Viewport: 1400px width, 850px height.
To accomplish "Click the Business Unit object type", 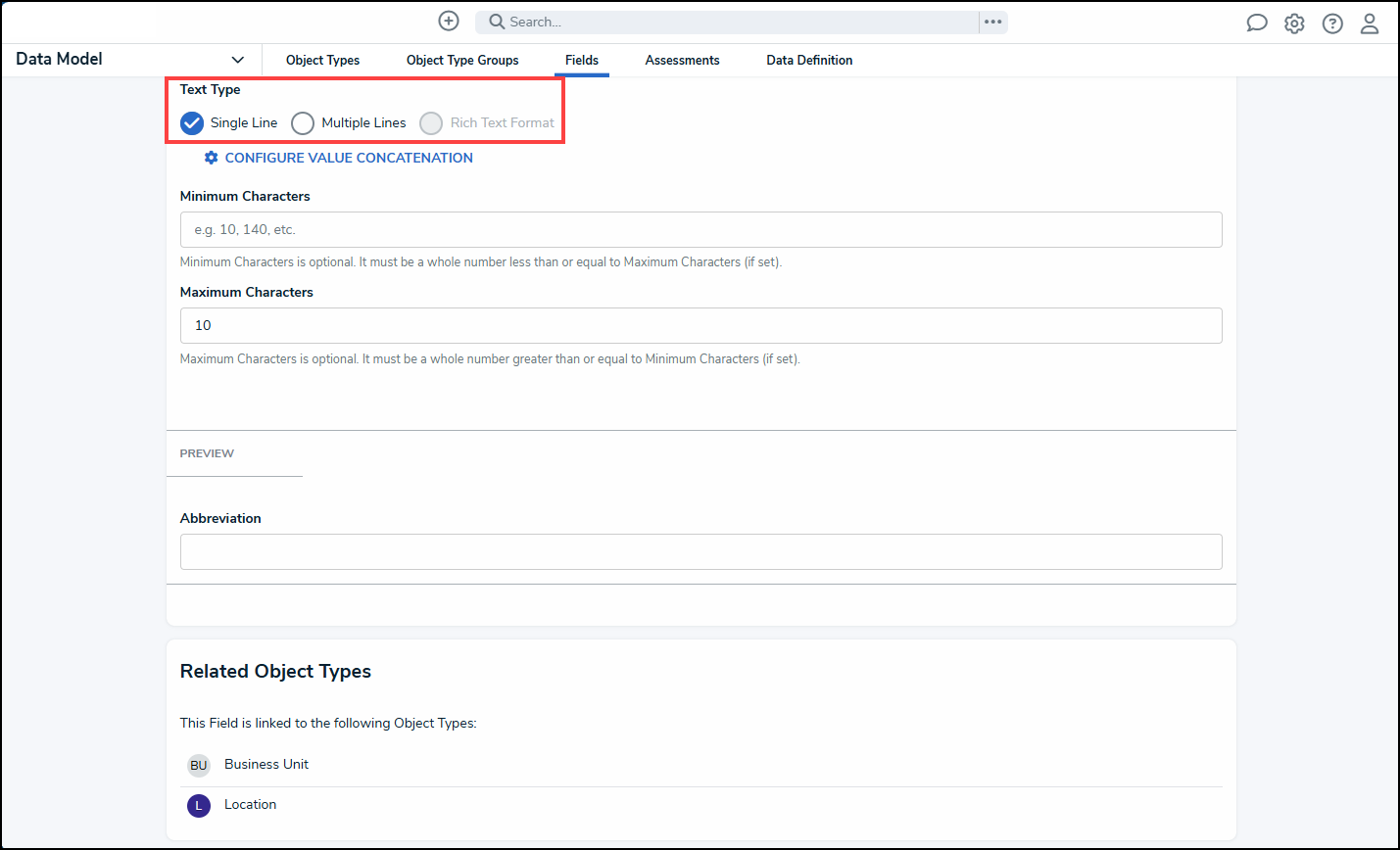I will [x=266, y=765].
